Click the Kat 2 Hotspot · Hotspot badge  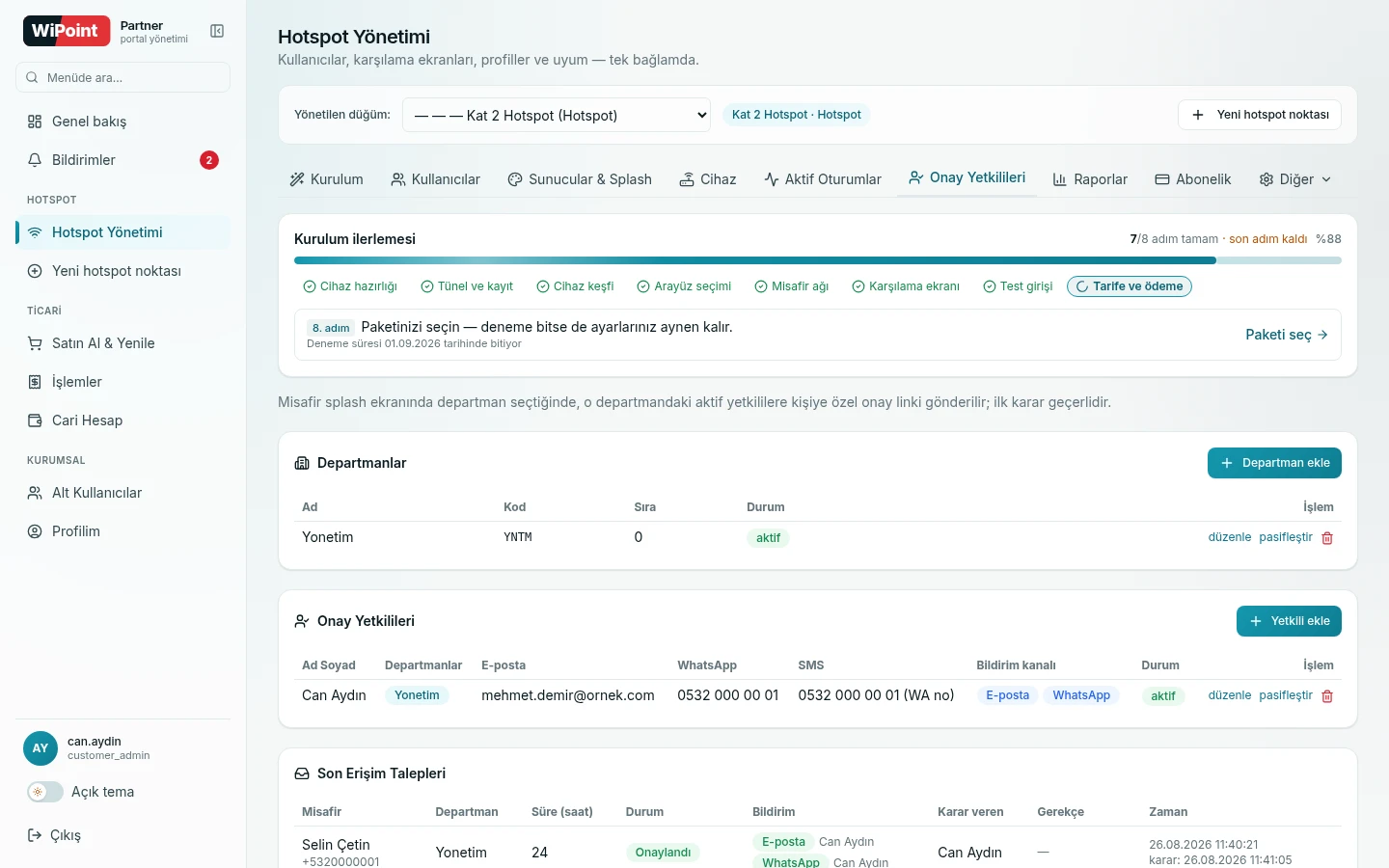click(x=797, y=115)
